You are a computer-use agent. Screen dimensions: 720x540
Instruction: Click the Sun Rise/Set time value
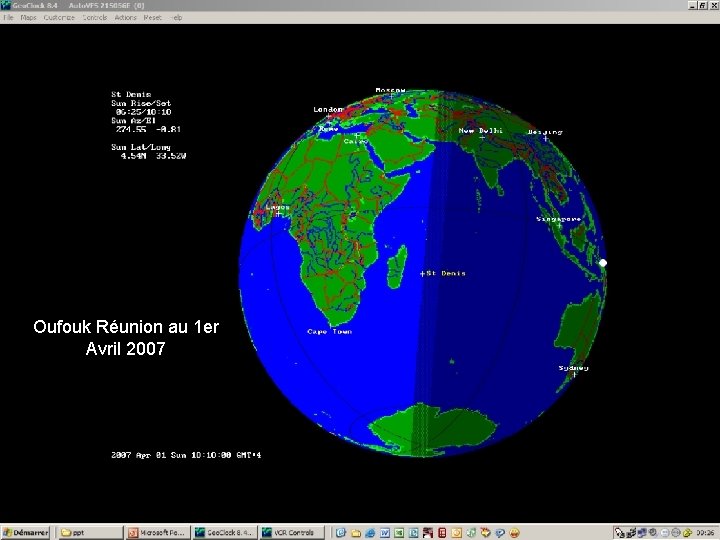pos(143,112)
